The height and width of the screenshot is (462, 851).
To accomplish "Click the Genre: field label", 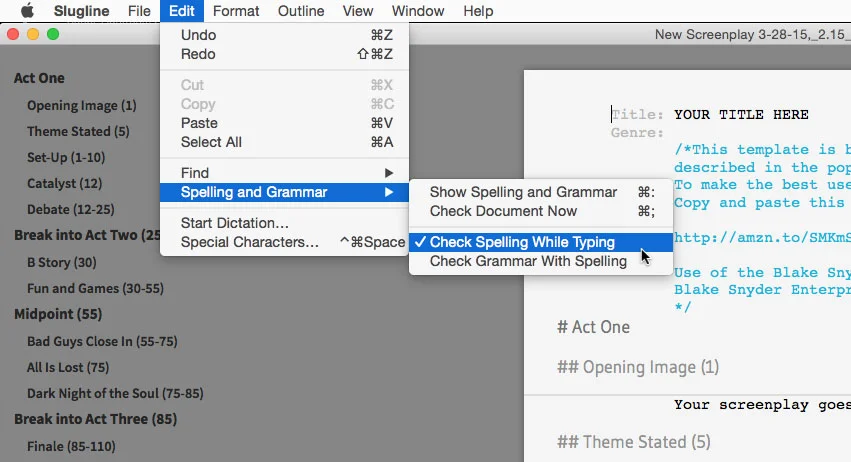I will (x=637, y=132).
